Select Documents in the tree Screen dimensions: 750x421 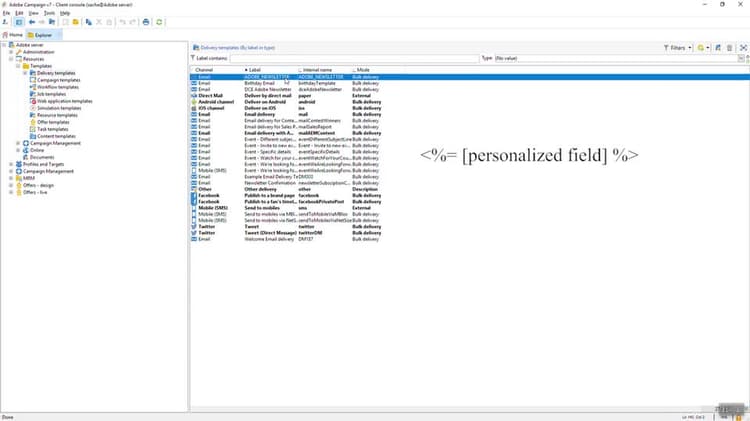coord(42,157)
